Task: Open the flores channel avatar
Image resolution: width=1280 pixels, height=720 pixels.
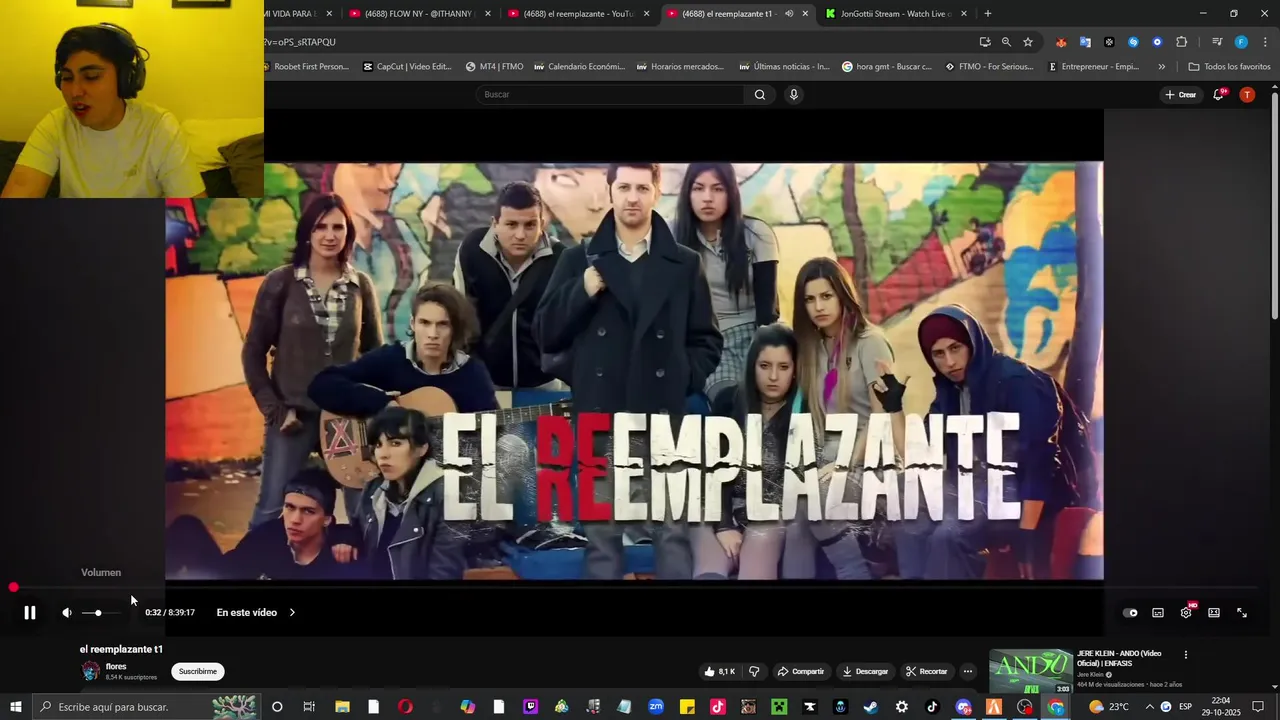Action: click(x=91, y=671)
